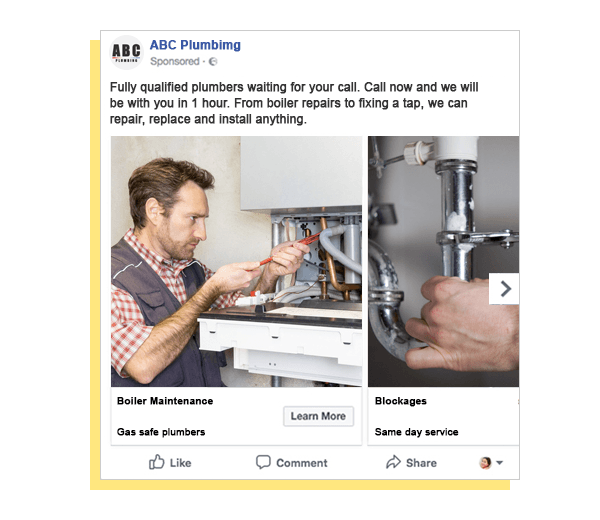Click the speech bubble Comment icon
The width and height of the screenshot is (600, 520).
263,462
